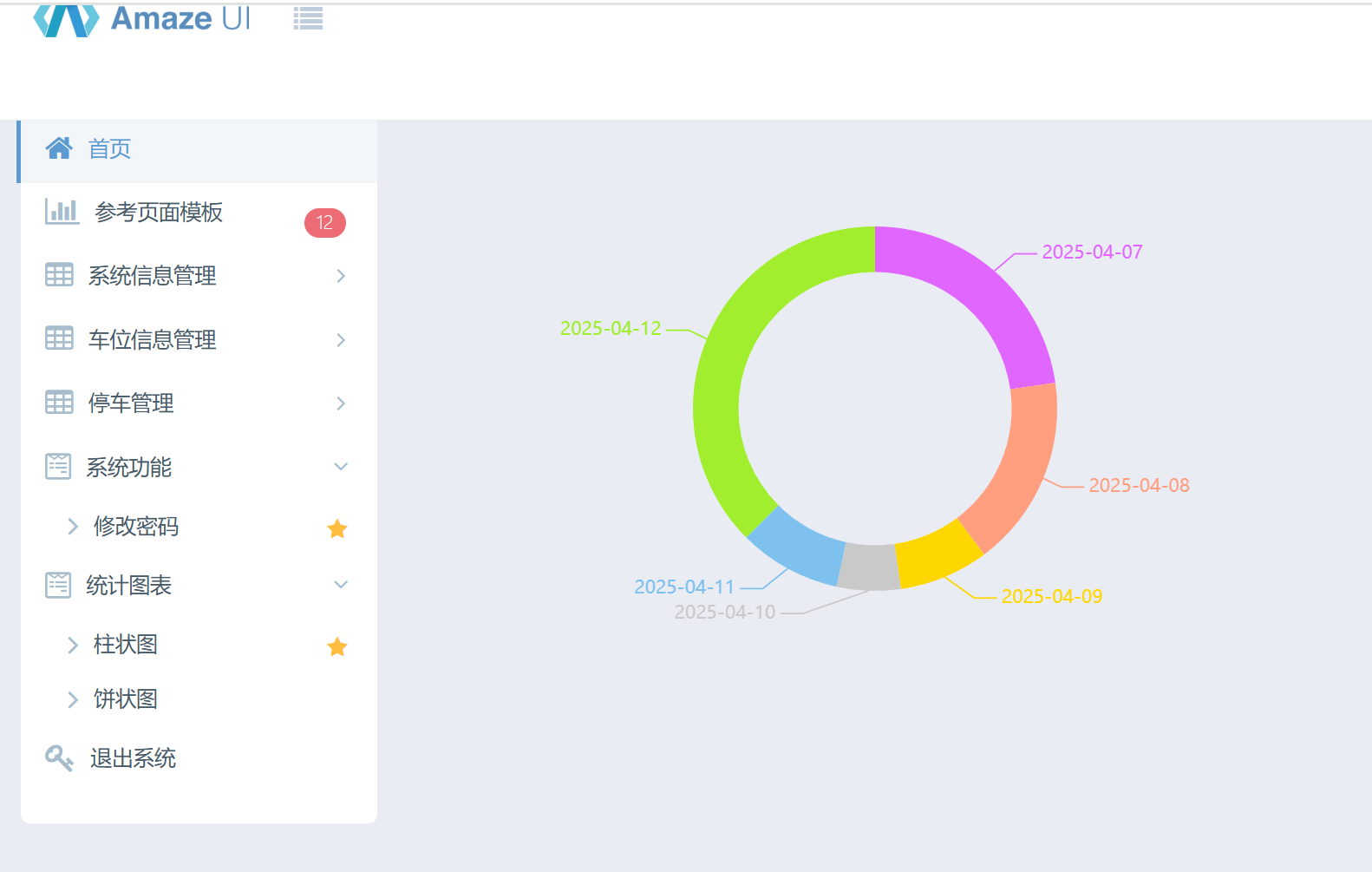This screenshot has width=1372, height=872.
Task: Click the 2025-04-09 chart label
Action: coord(1052,596)
